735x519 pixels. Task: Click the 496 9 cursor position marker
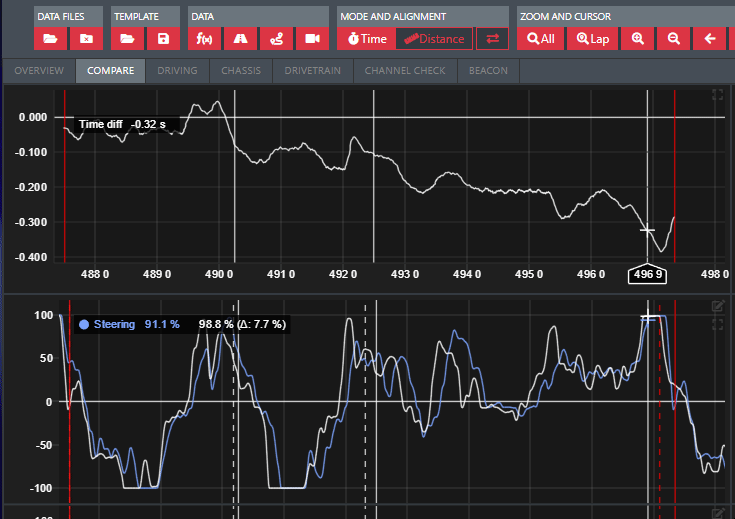(647, 274)
